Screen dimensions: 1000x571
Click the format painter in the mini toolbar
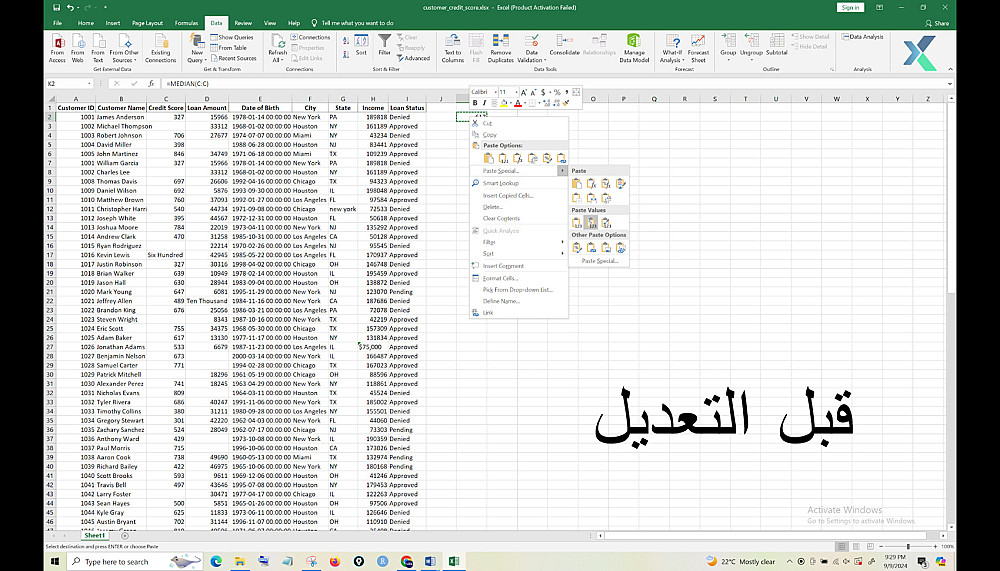click(566, 103)
